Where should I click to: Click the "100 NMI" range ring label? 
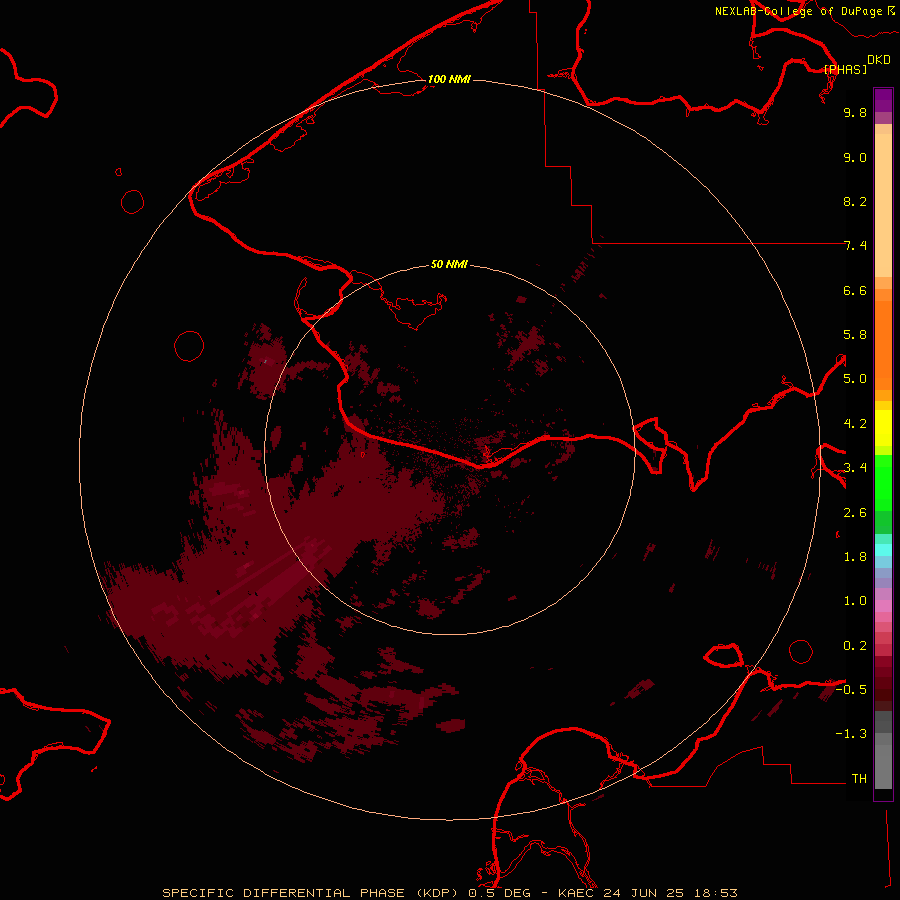tap(449, 79)
